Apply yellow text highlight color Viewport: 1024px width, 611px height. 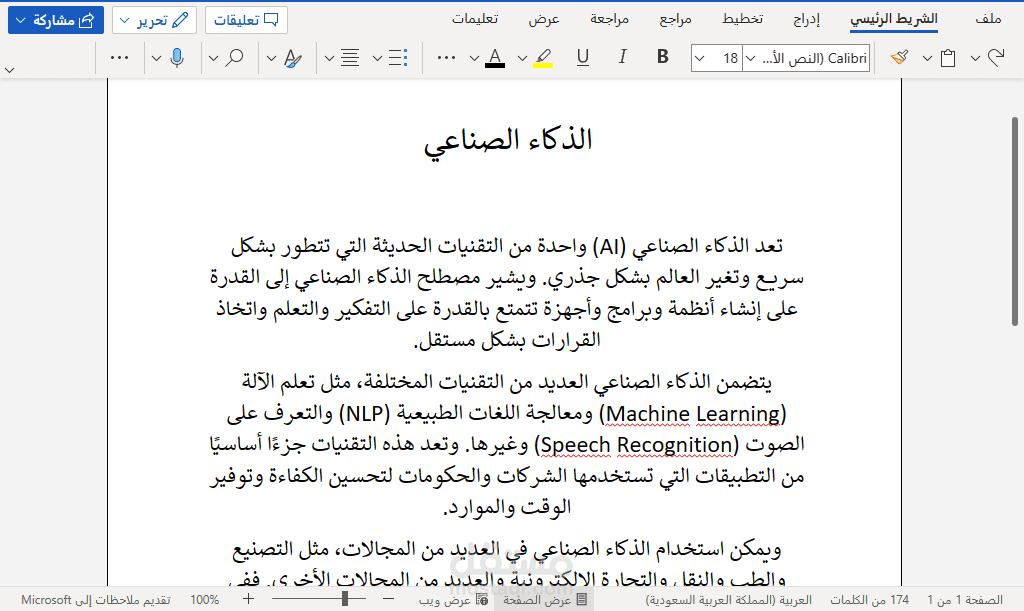pyautogui.click(x=542, y=58)
